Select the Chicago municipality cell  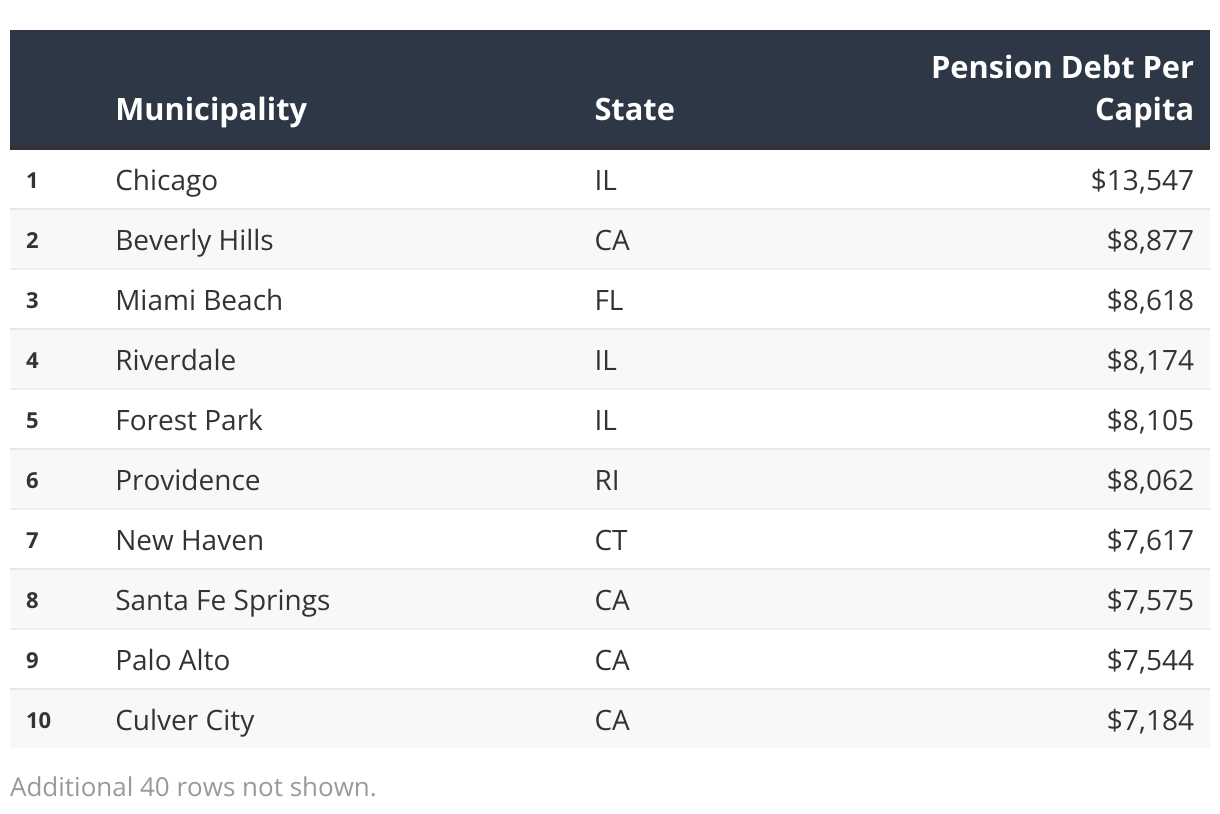[x=166, y=181]
